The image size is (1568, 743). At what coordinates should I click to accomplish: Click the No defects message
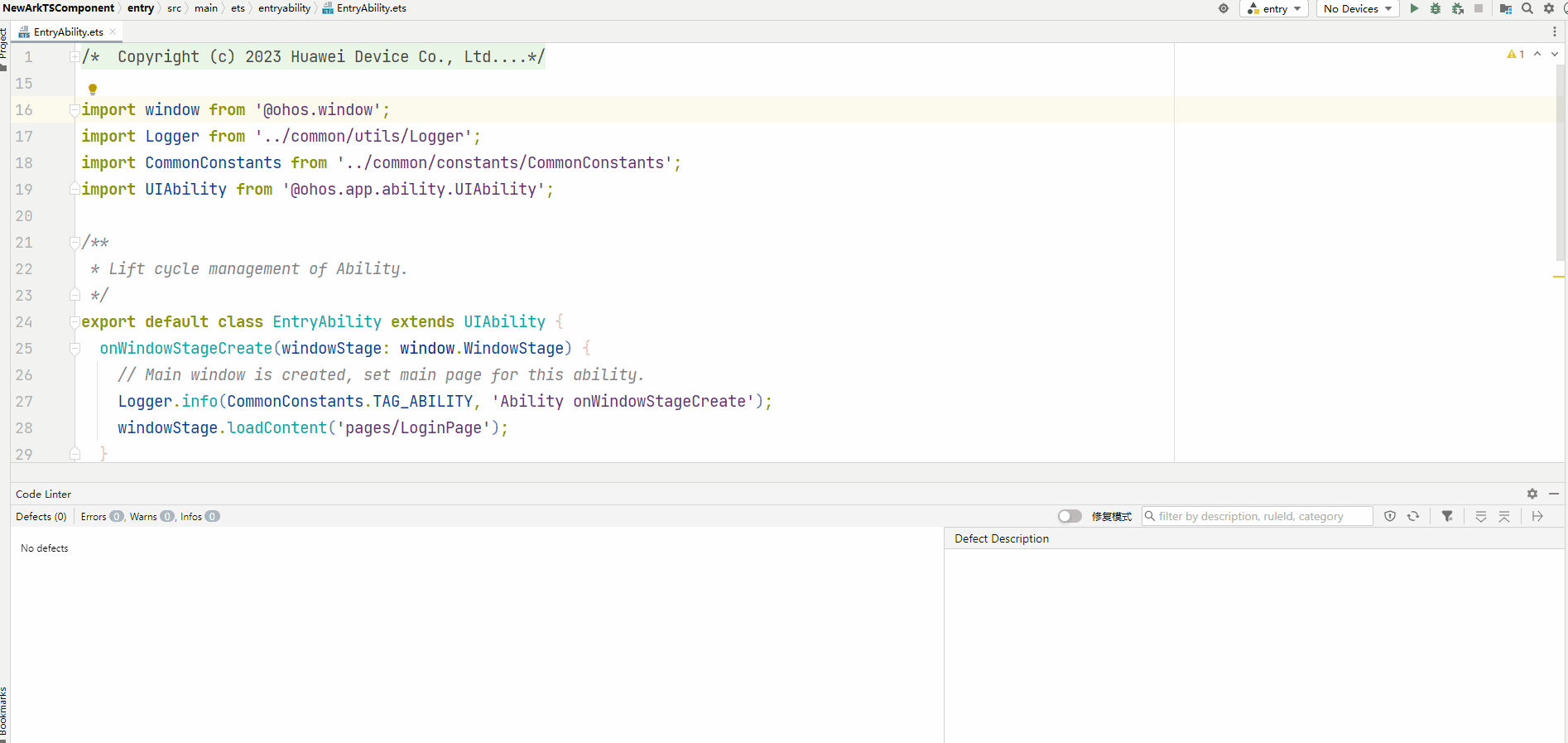point(45,548)
